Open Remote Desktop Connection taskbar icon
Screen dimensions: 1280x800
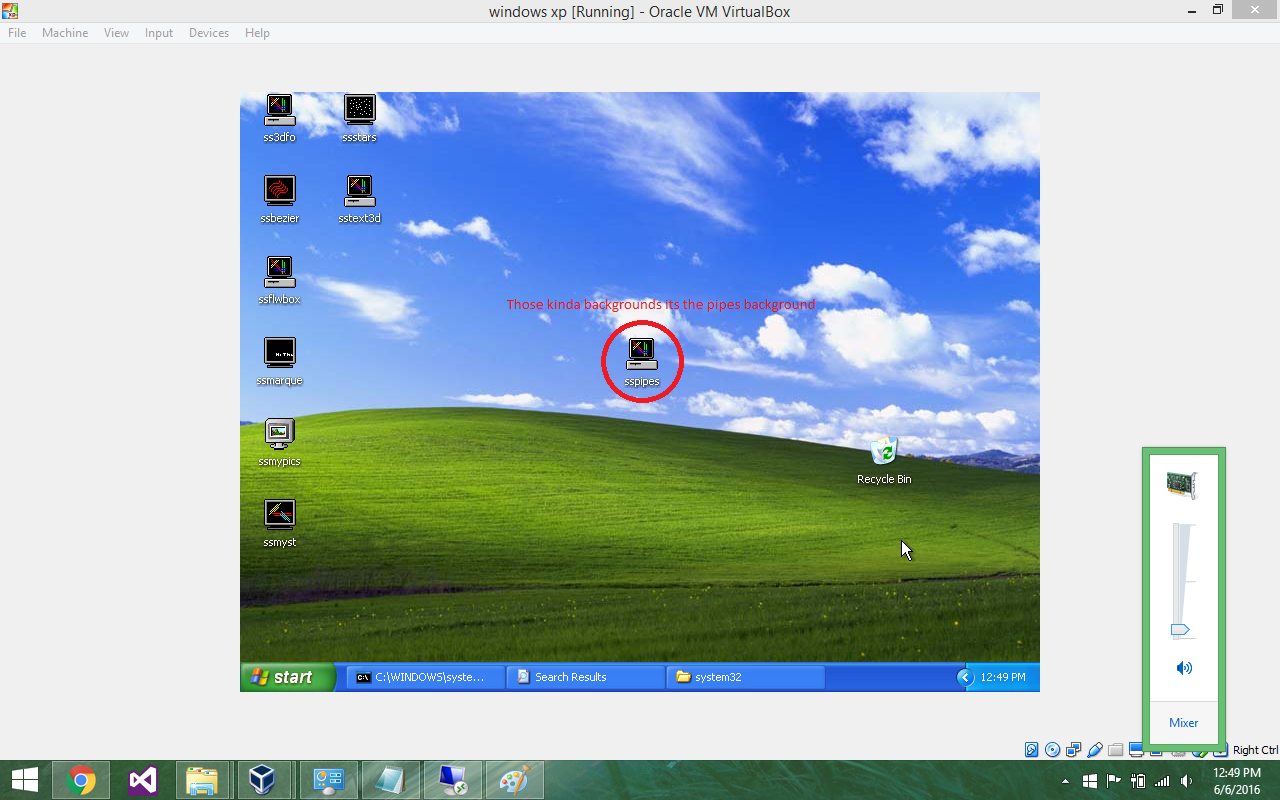click(452, 780)
